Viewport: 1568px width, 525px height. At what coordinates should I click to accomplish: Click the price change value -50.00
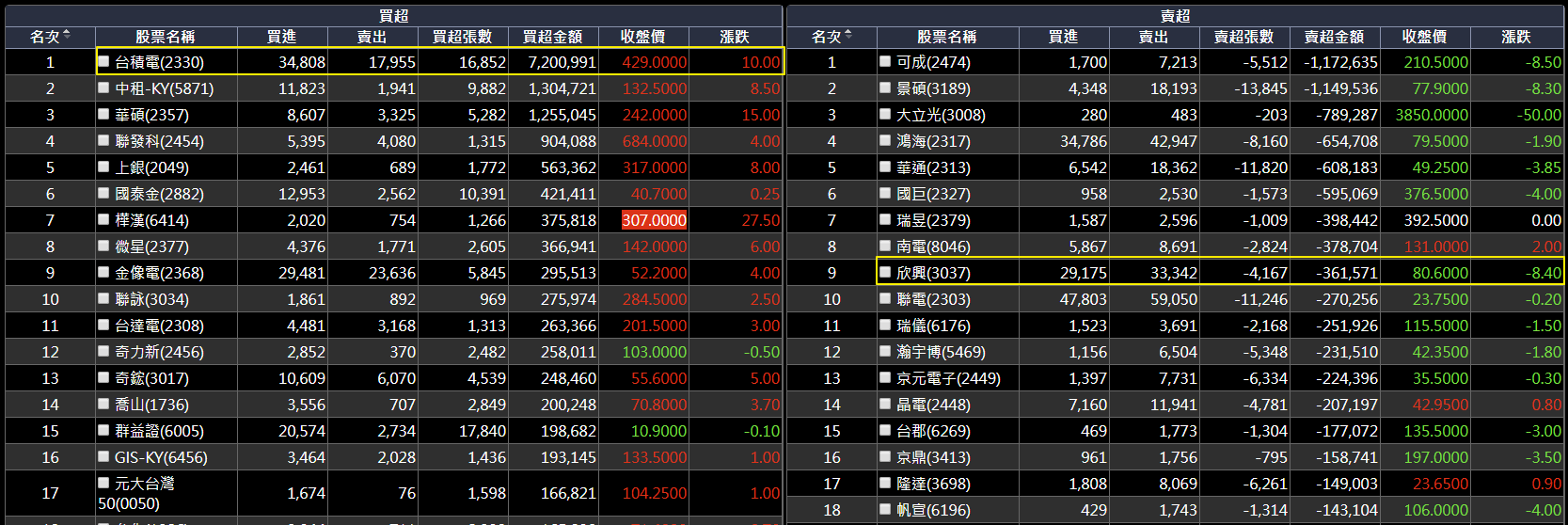tap(1539, 115)
